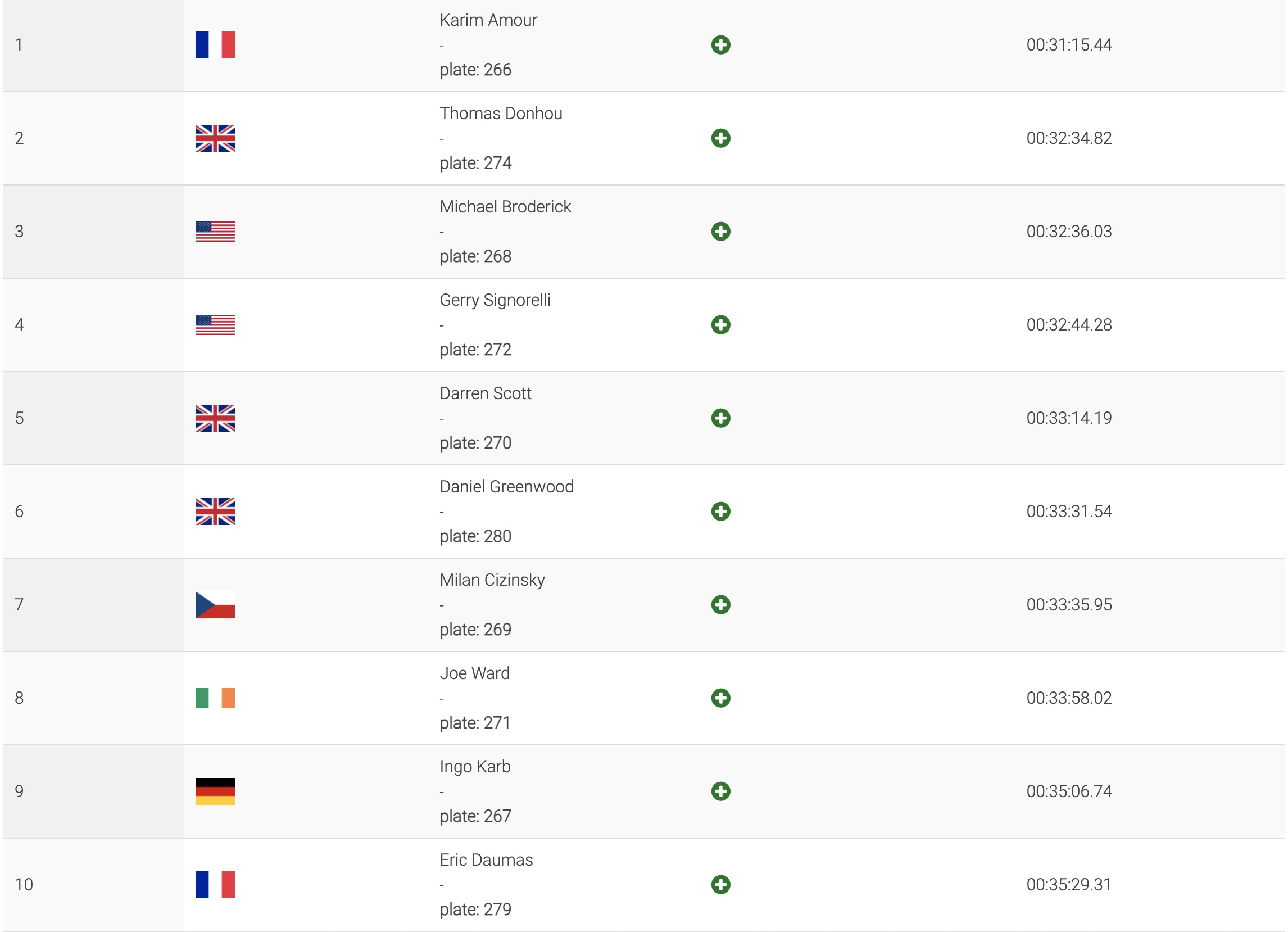This screenshot has height=932, width=1288.
Task: Expand Darren Scott's result row
Action: pos(720,418)
